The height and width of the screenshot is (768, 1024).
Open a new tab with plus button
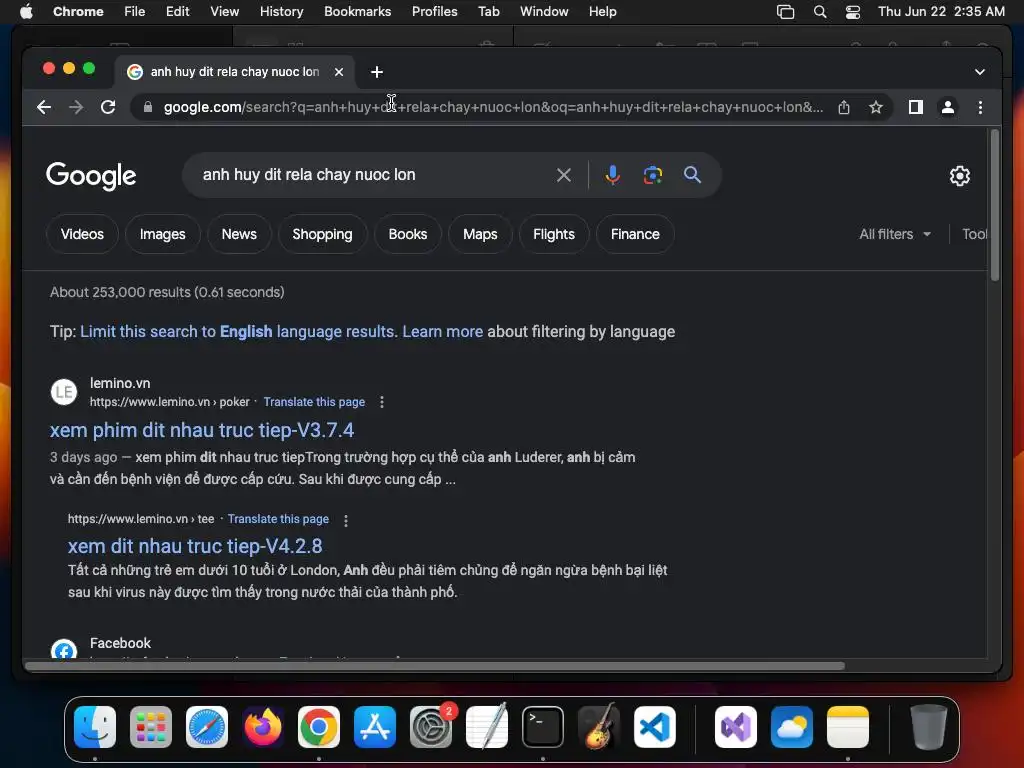tap(377, 72)
